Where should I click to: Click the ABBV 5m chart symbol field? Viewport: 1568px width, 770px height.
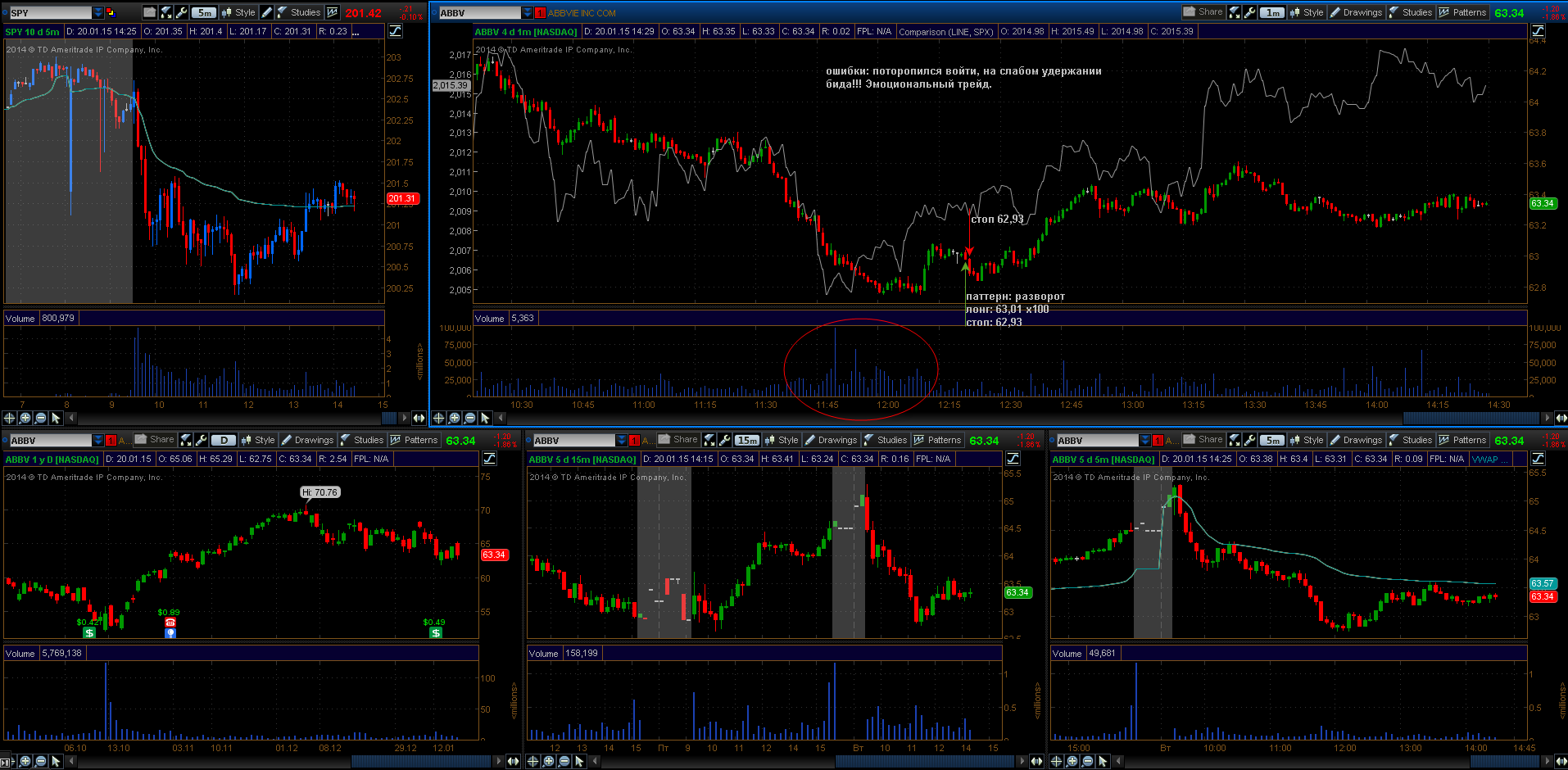(1098, 440)
